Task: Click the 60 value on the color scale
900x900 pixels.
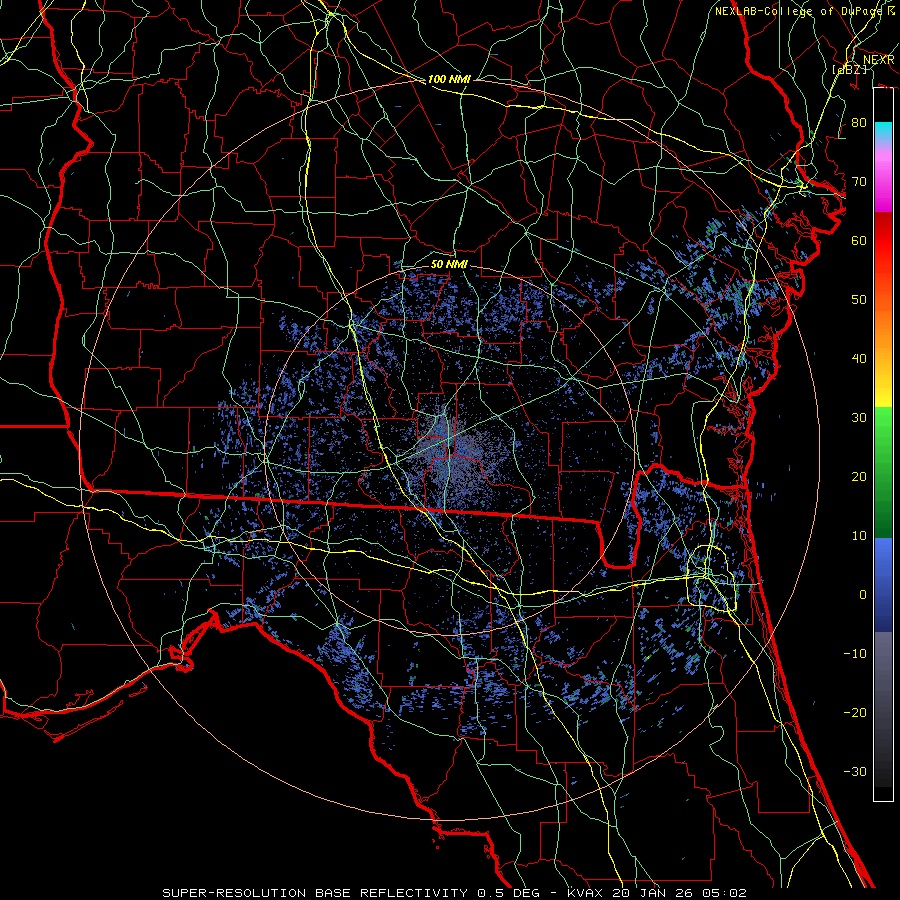Action: [859, 240]
